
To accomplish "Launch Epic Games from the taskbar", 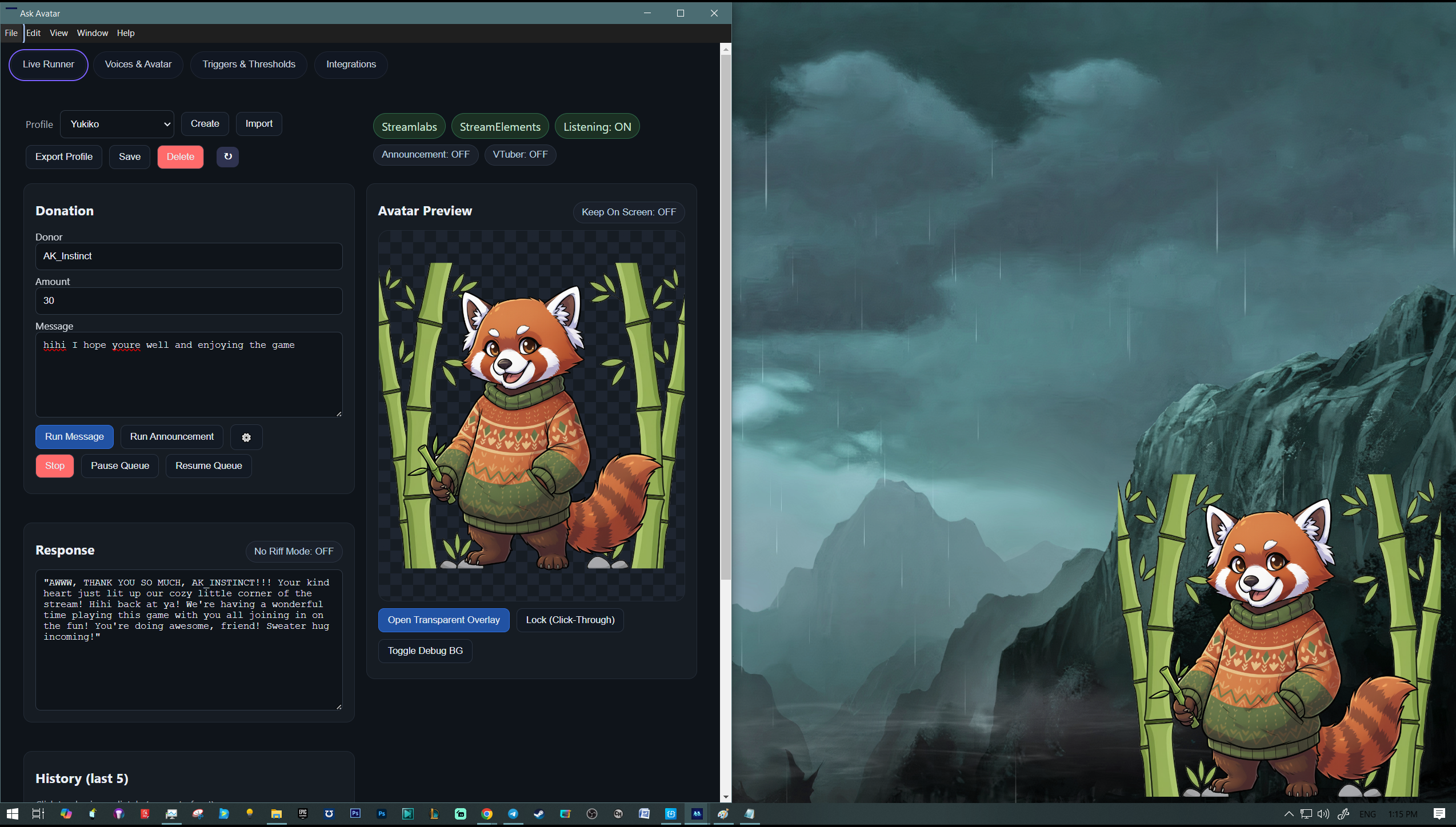I will coord(303,814).
